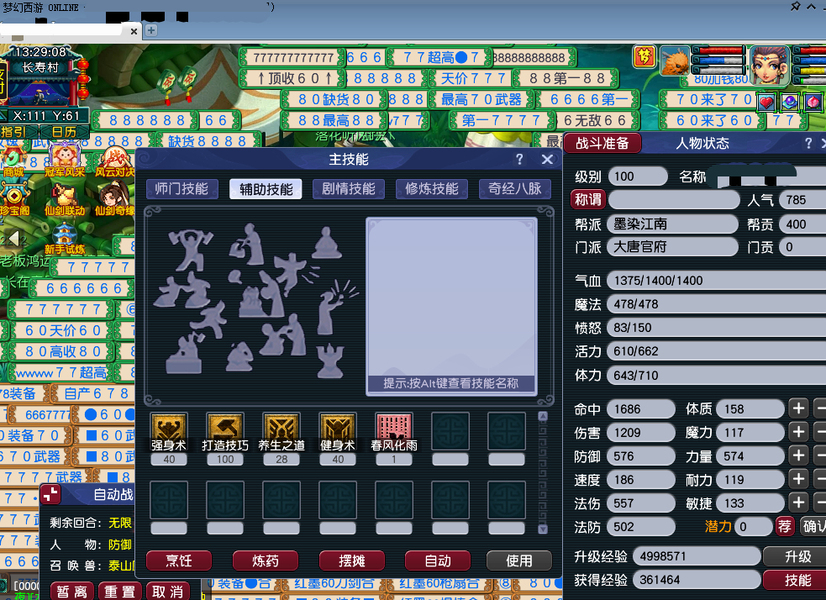Image resolution: width=826 pixels, height=600 pixels.
Task: Click the summoned pet portrait
Action: [675, 61]
